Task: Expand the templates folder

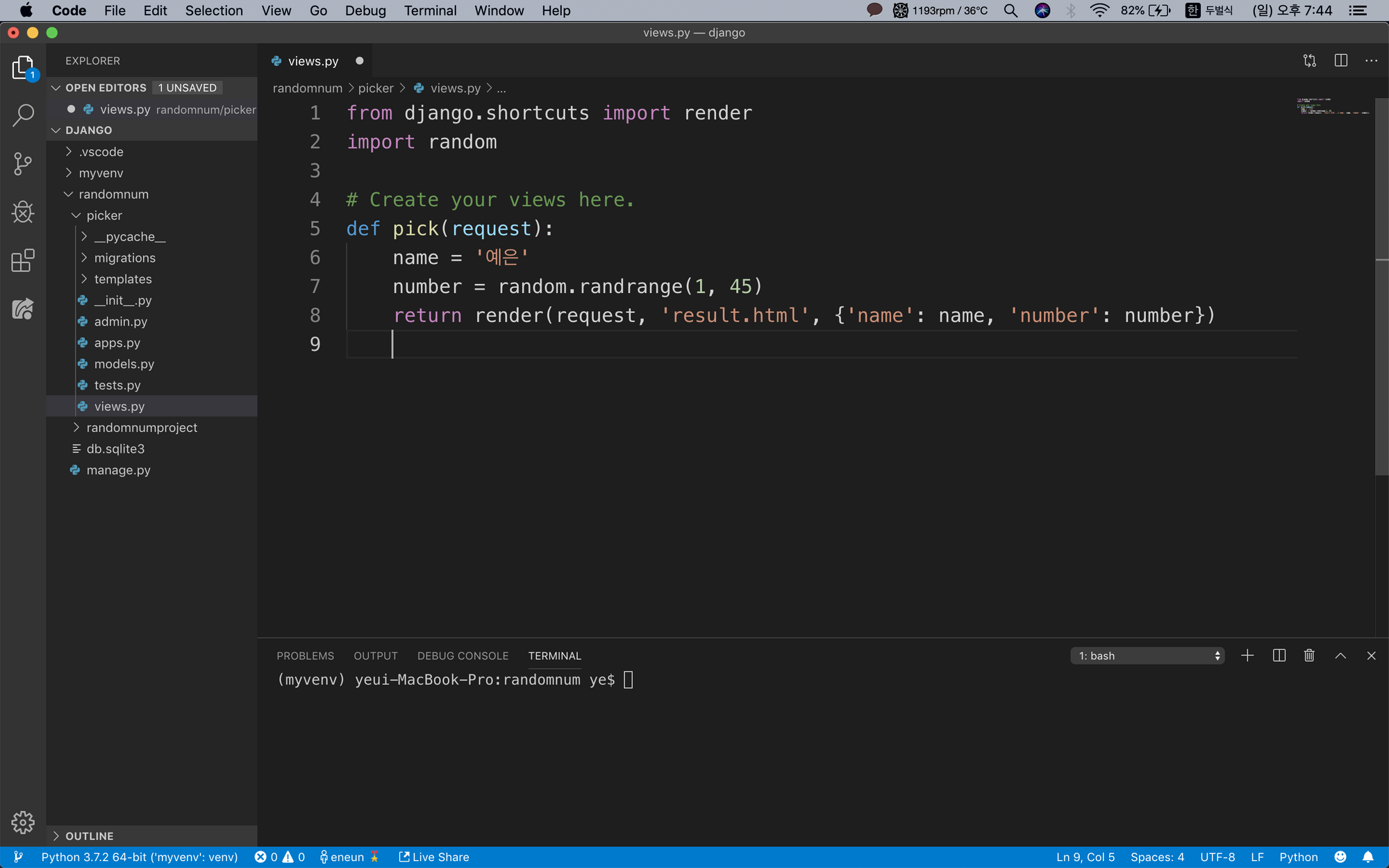Action: (122, 279)
